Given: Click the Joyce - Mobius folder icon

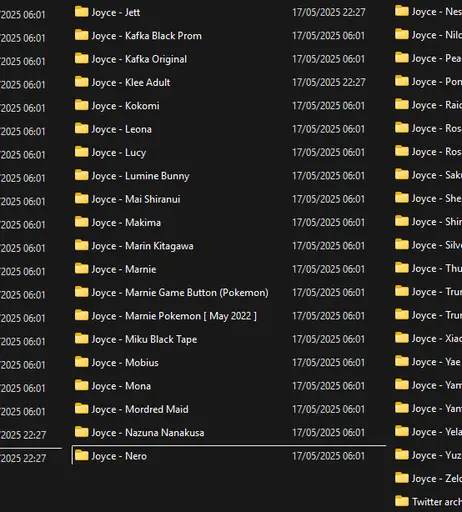Looking at the screenshot, I should [81, 362].
